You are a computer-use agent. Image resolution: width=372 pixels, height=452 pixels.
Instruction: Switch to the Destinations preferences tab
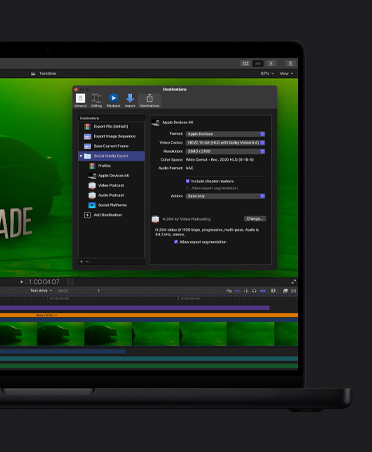coord(149,100)
